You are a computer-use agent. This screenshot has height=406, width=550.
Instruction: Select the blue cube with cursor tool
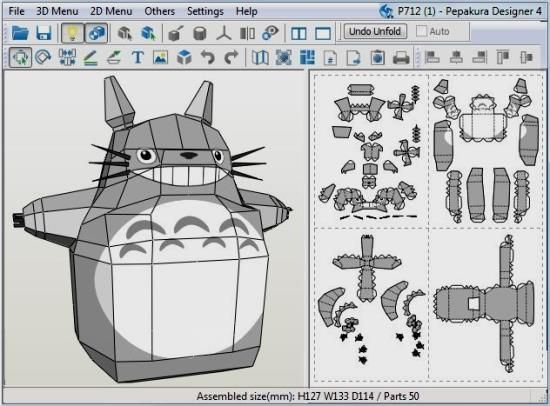click(x=148, y=33)
